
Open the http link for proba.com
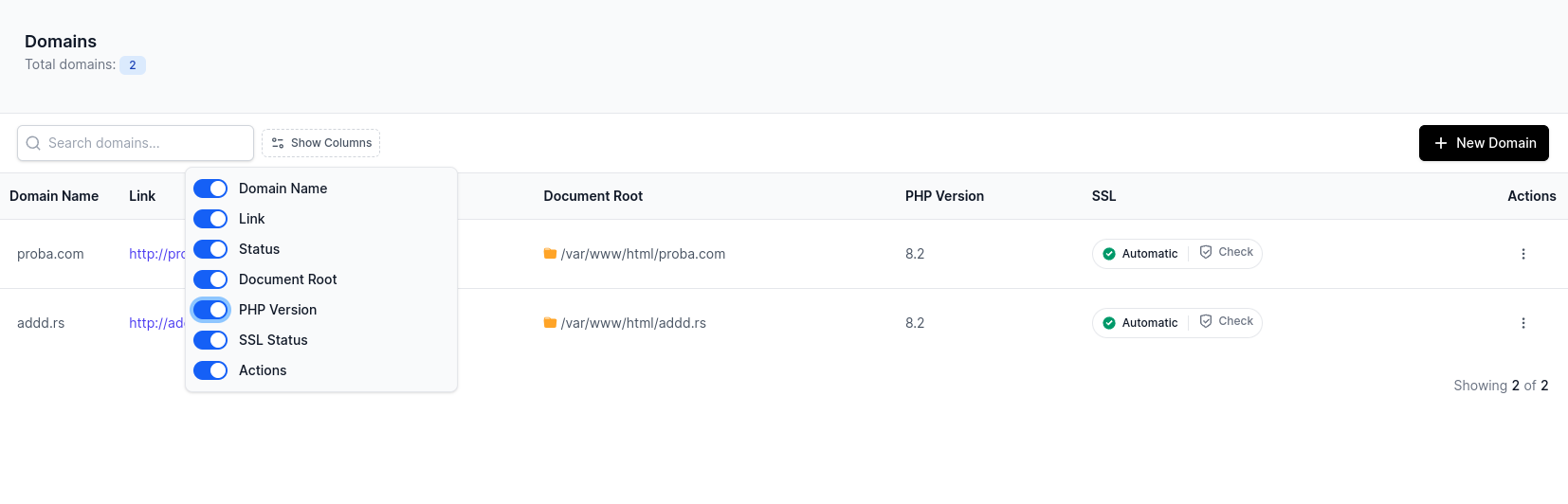157,254
